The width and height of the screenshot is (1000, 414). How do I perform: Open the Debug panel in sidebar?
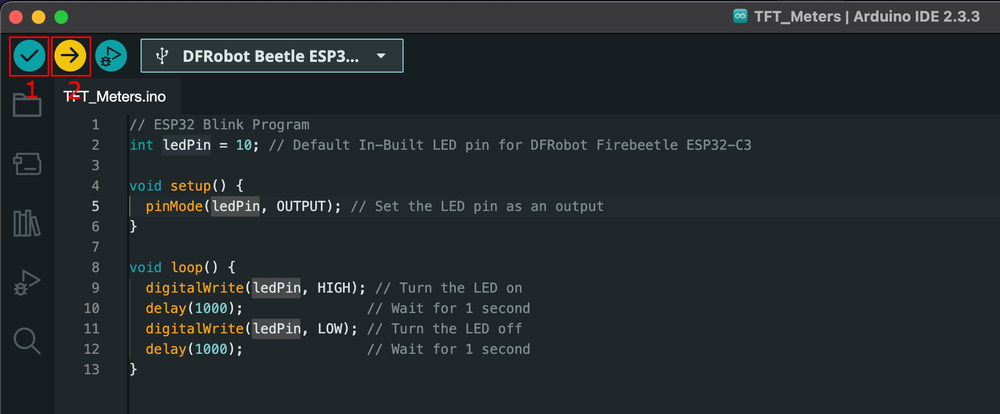[x=27, y=283]
